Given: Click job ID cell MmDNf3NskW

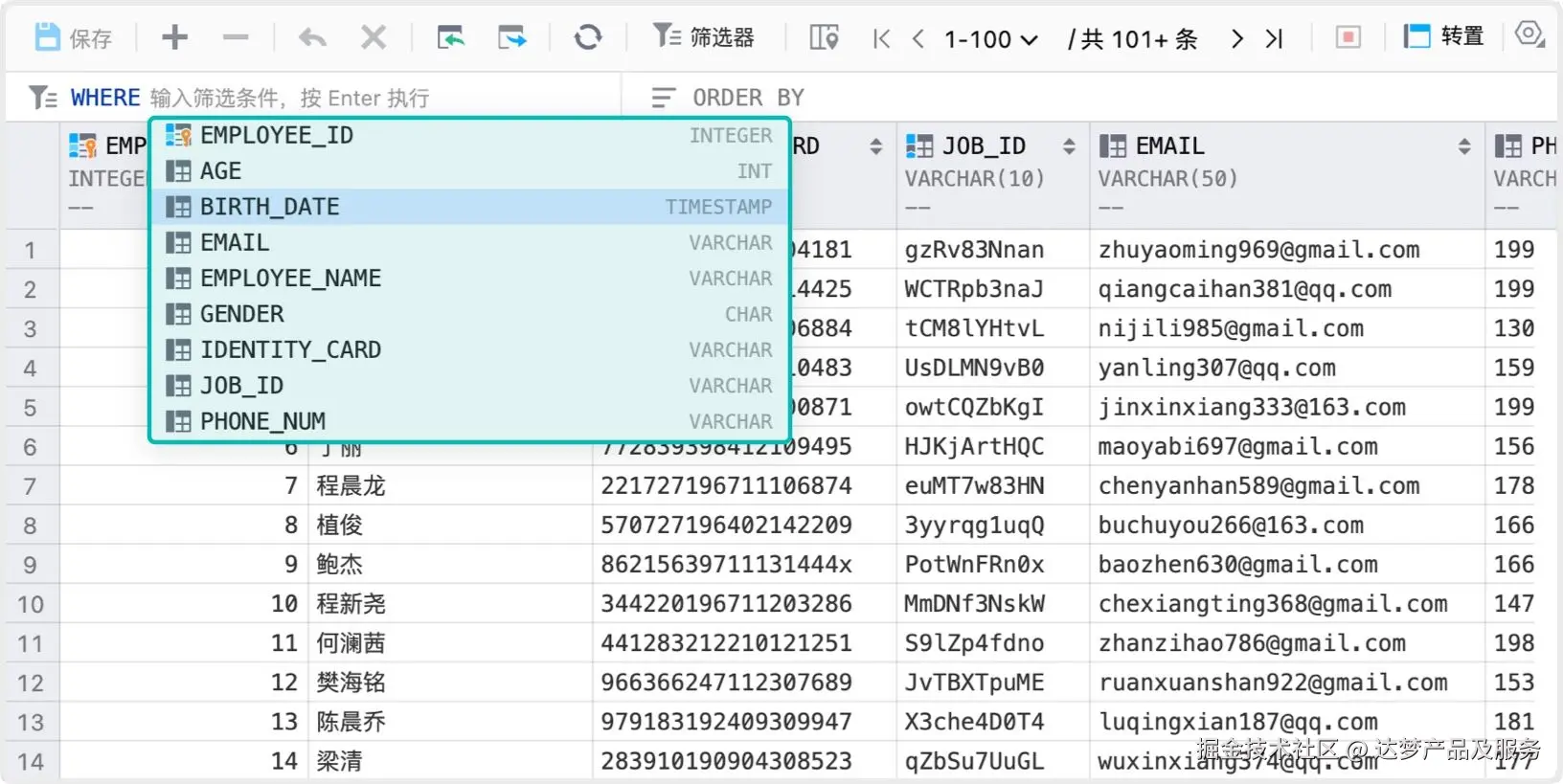Looking at the screenshot, I should 974,604.
